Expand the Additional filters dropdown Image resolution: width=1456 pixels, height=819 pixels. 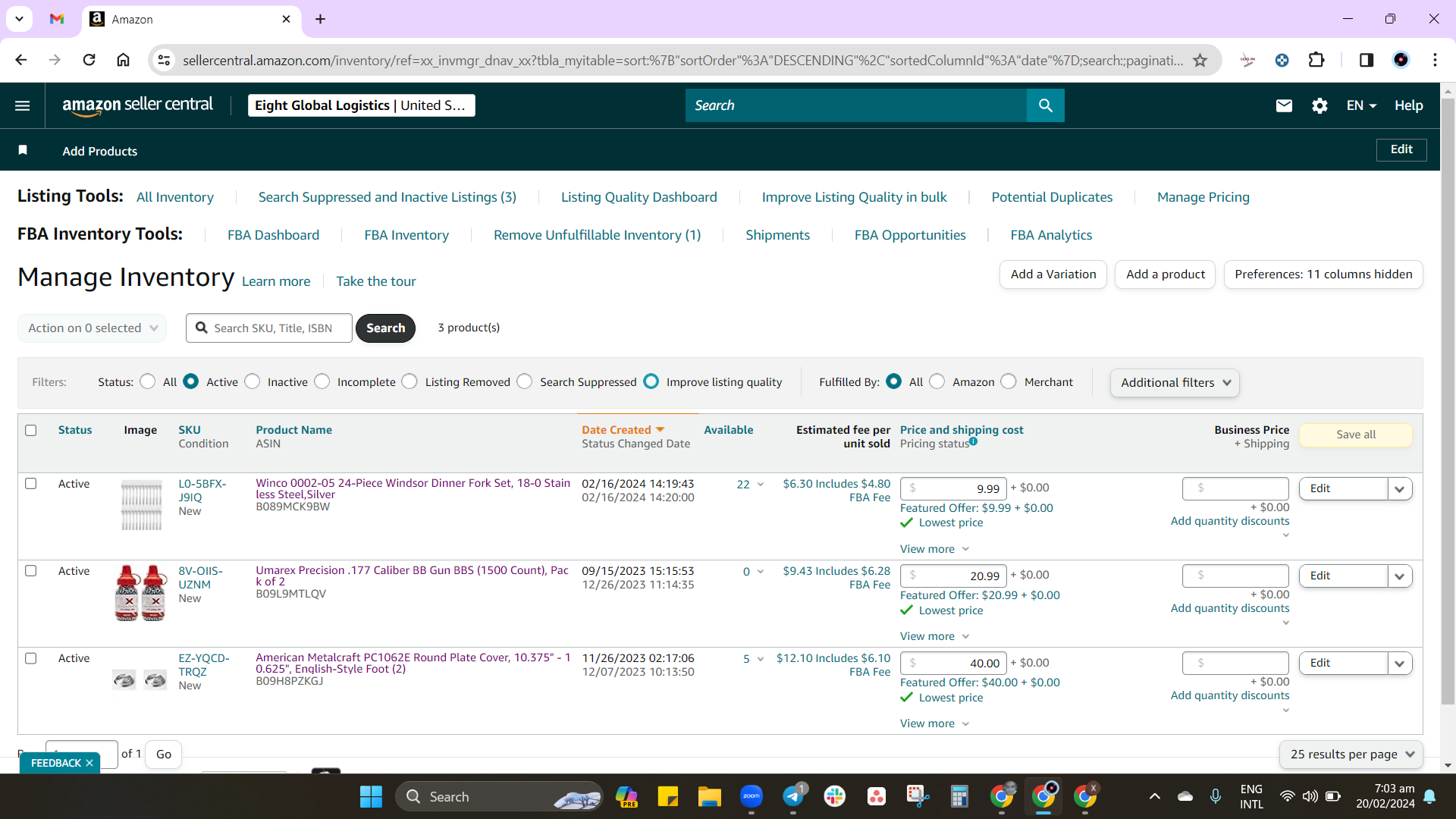click(x=1175, y=383)
